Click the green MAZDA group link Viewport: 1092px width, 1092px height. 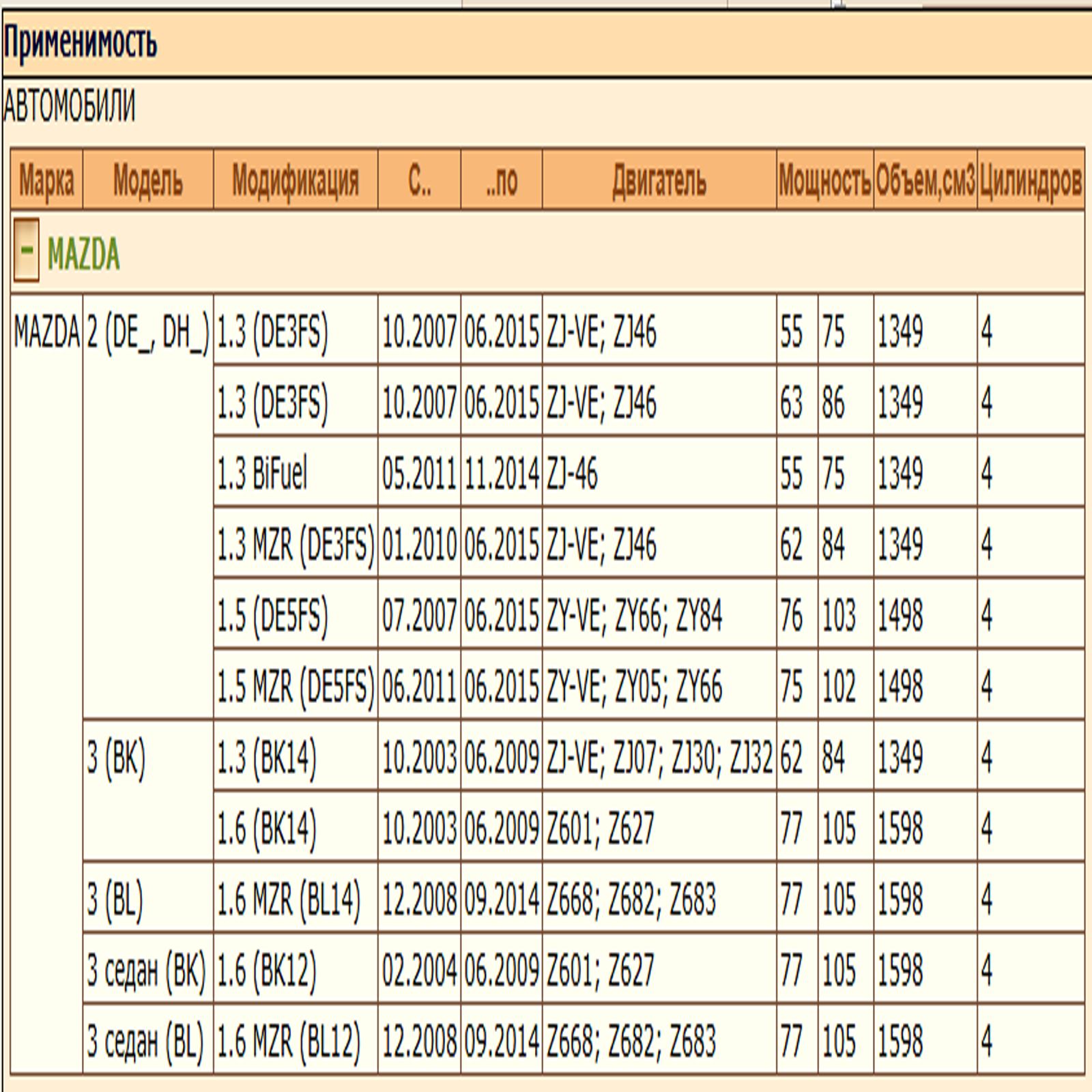click(83, 254)
